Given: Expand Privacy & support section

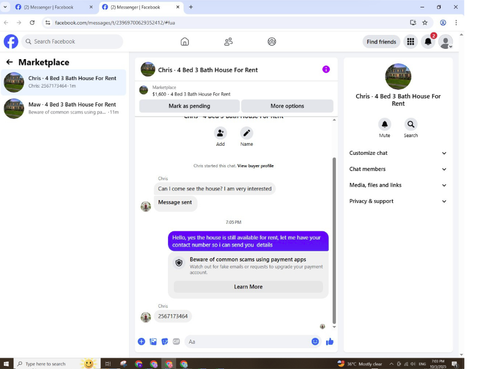Looking at the screenshot, I should click(398, 201).
